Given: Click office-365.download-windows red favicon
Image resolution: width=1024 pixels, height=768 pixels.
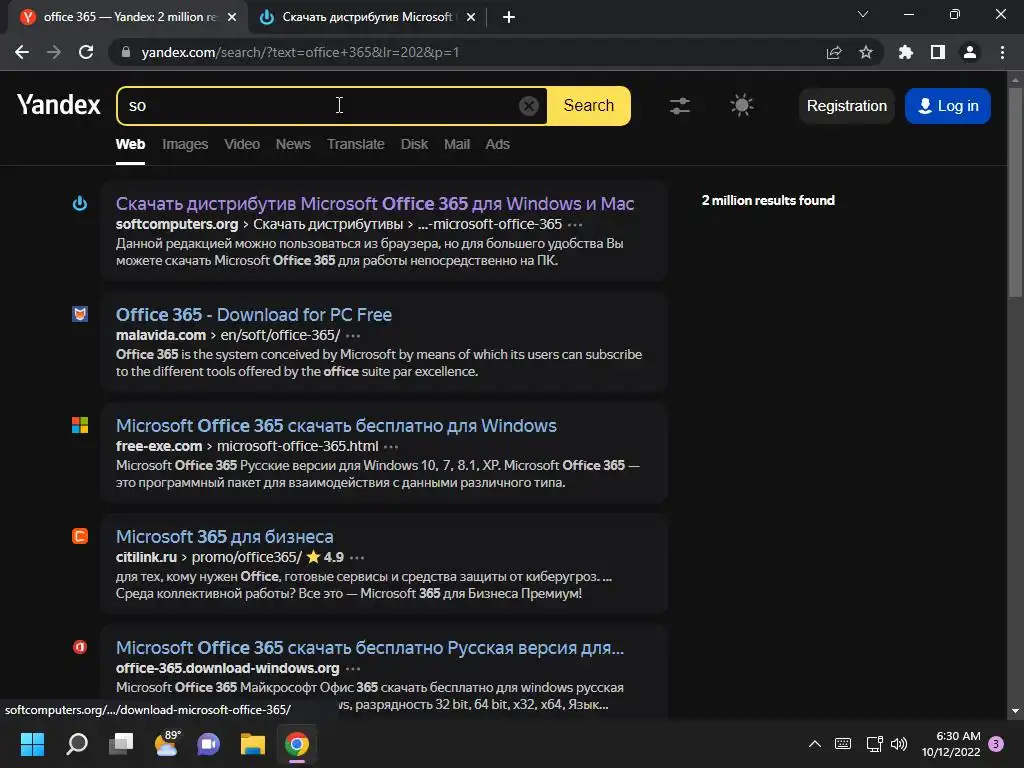Looking at the screenshot, I should pyautogui.click(x=80, y=647).
